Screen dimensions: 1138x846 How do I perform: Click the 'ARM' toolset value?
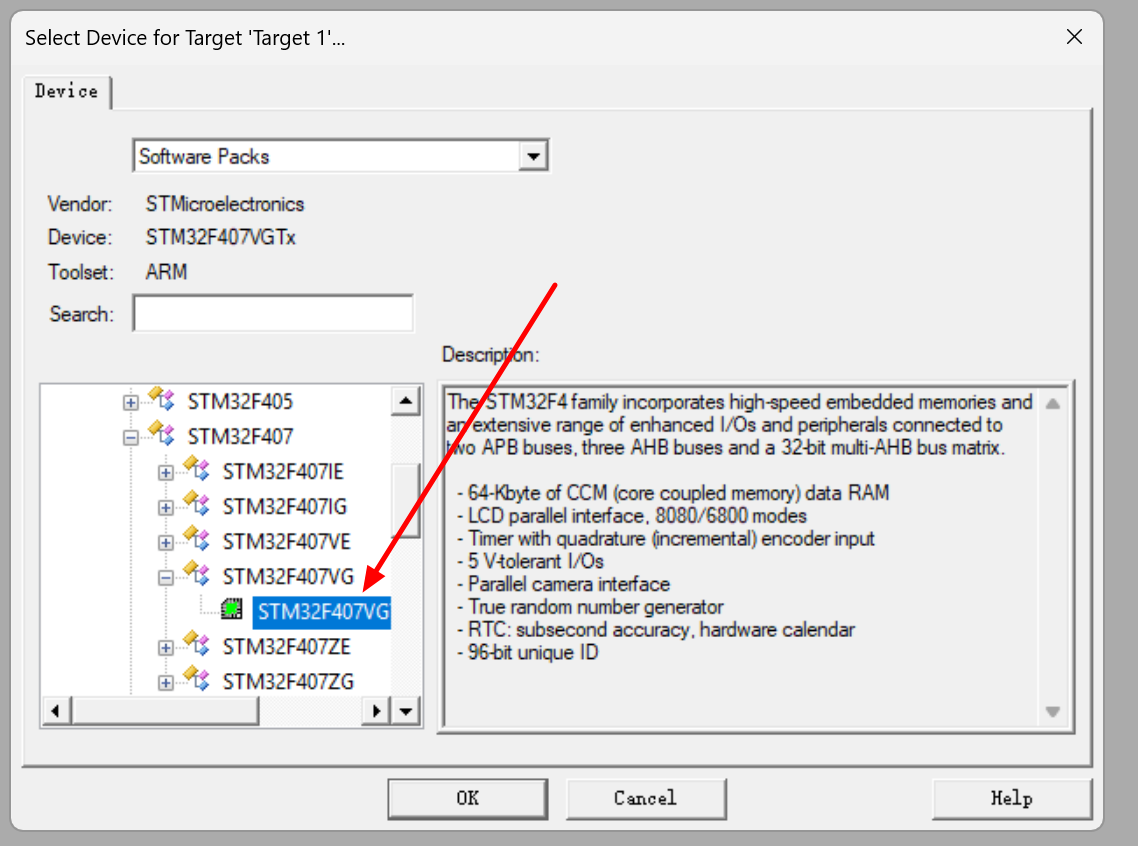[x=166, y=272]
